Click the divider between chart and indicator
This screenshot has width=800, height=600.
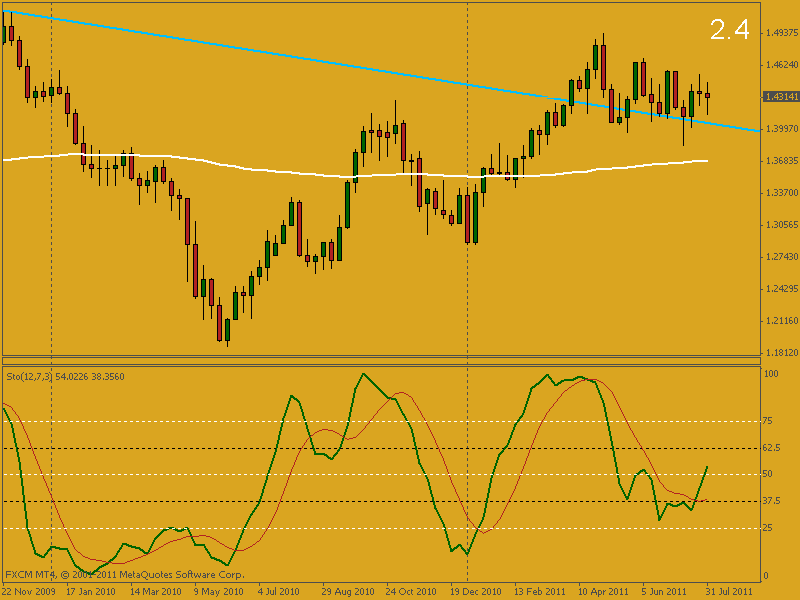click(380, 362)
